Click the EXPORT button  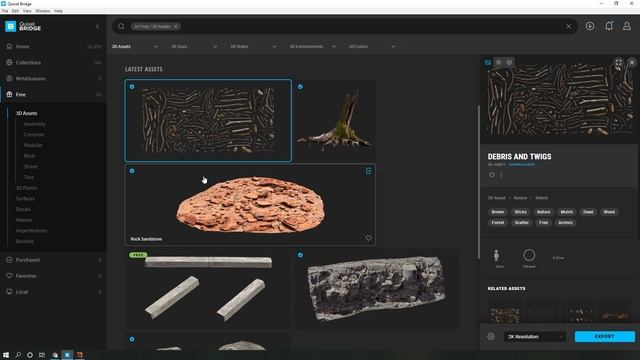point(604,336)
